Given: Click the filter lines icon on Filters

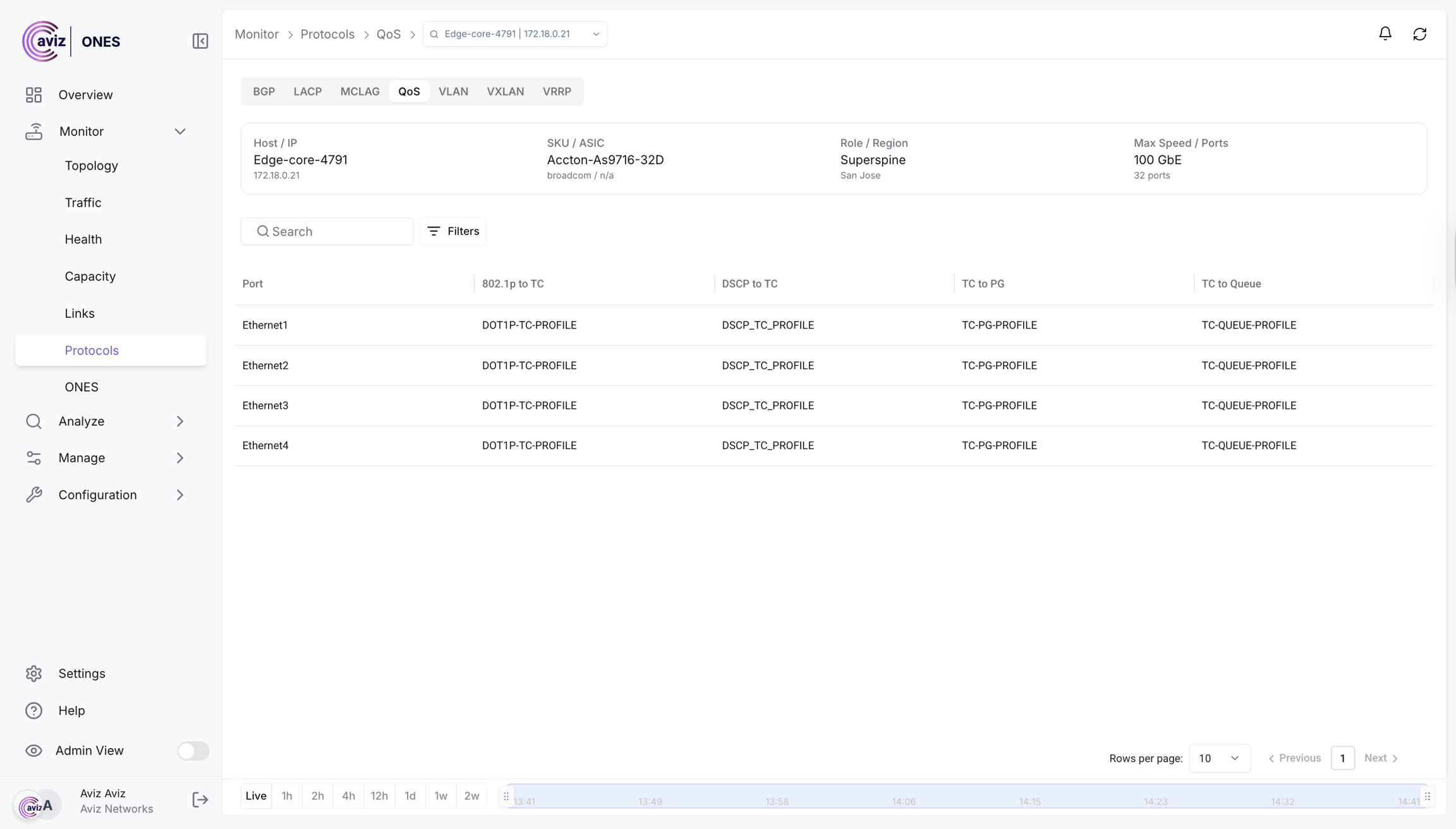Looking at the screenshot, I should [434, 231].
